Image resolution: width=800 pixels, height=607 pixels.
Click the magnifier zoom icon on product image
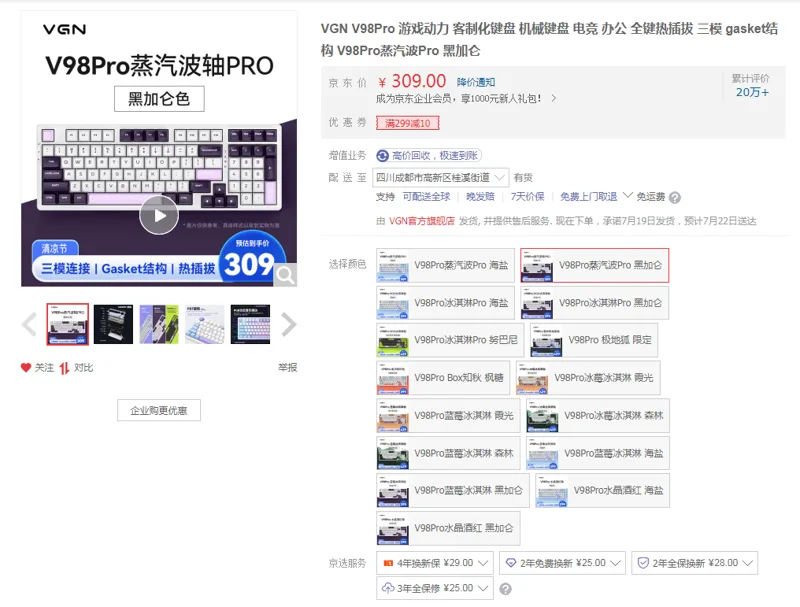(285, 275)
